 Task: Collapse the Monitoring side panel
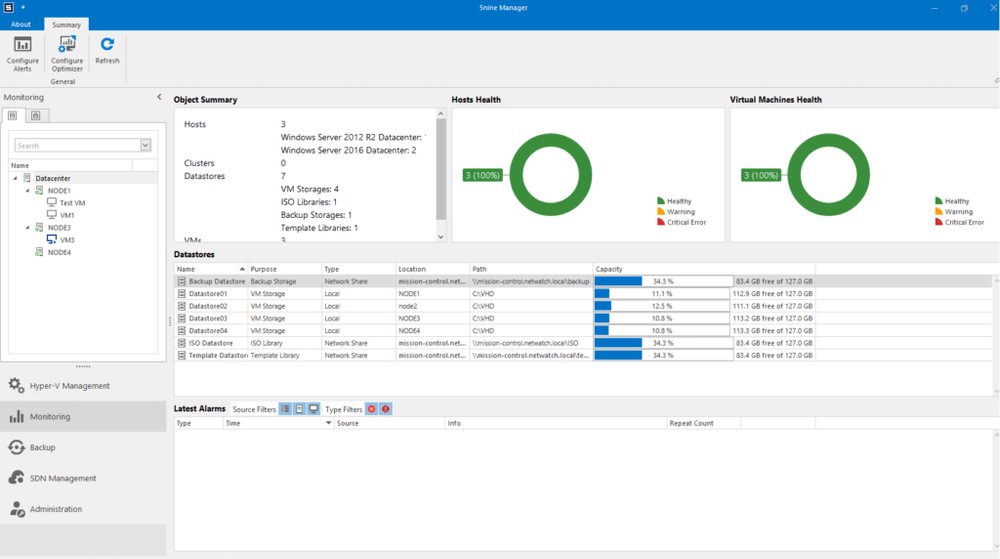(x=159, y=97)
